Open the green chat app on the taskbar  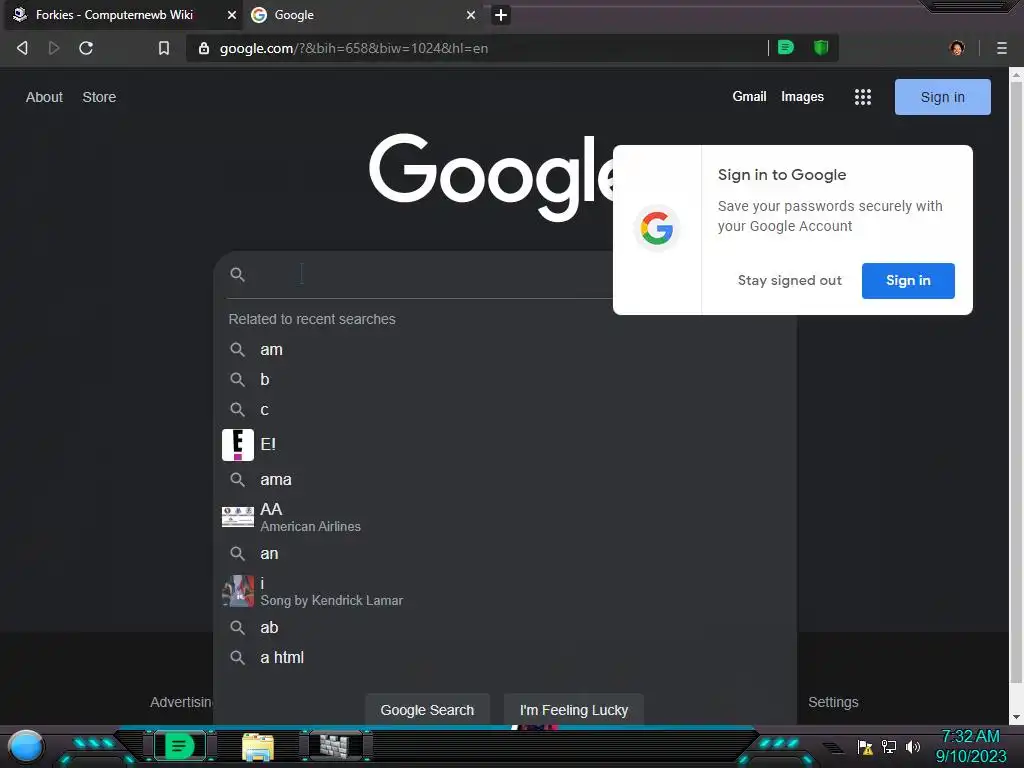(x=180, y=746)
